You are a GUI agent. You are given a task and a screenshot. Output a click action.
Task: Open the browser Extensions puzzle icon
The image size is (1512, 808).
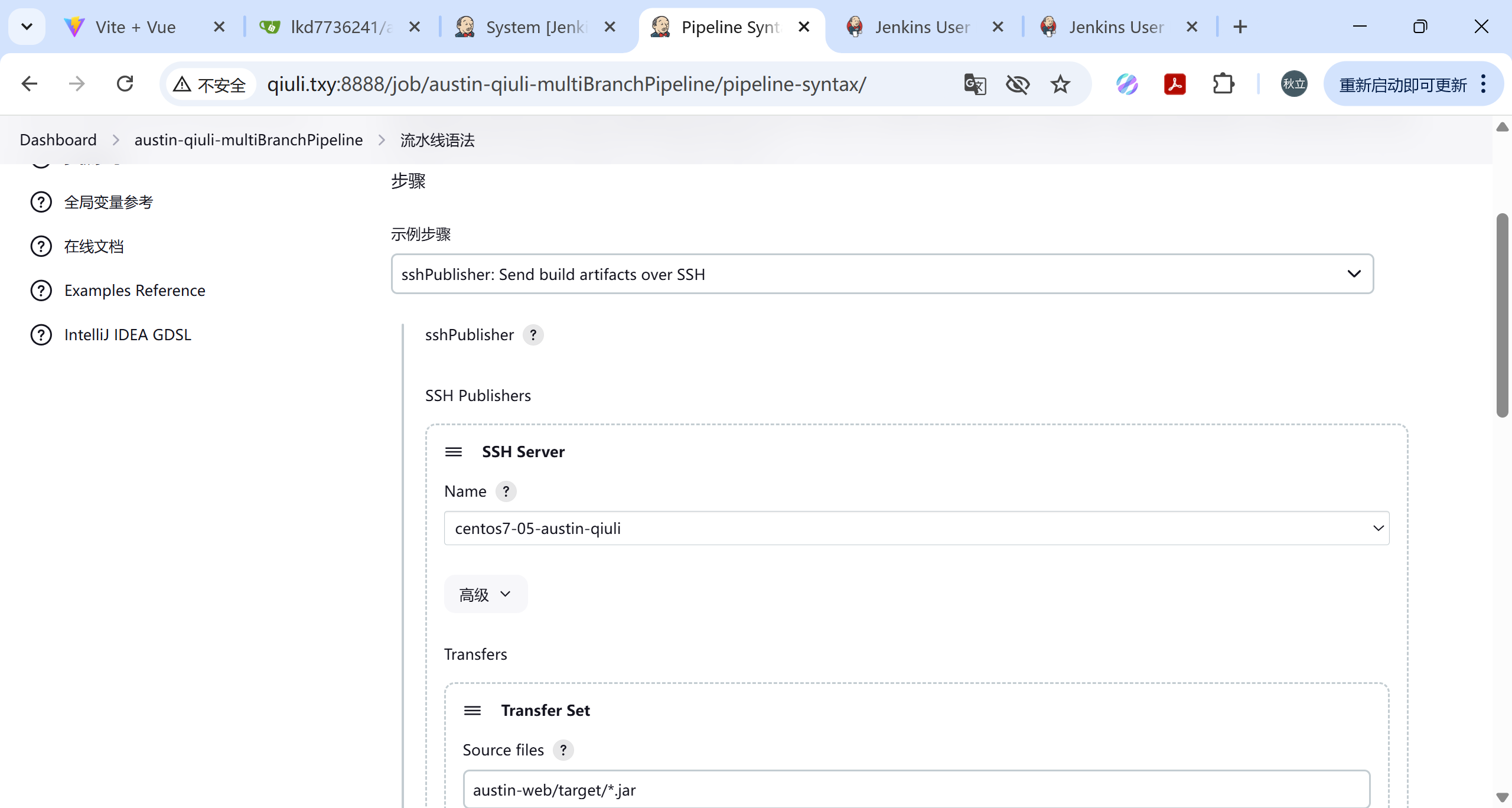pyautogui.click(x=1223, y=84)
